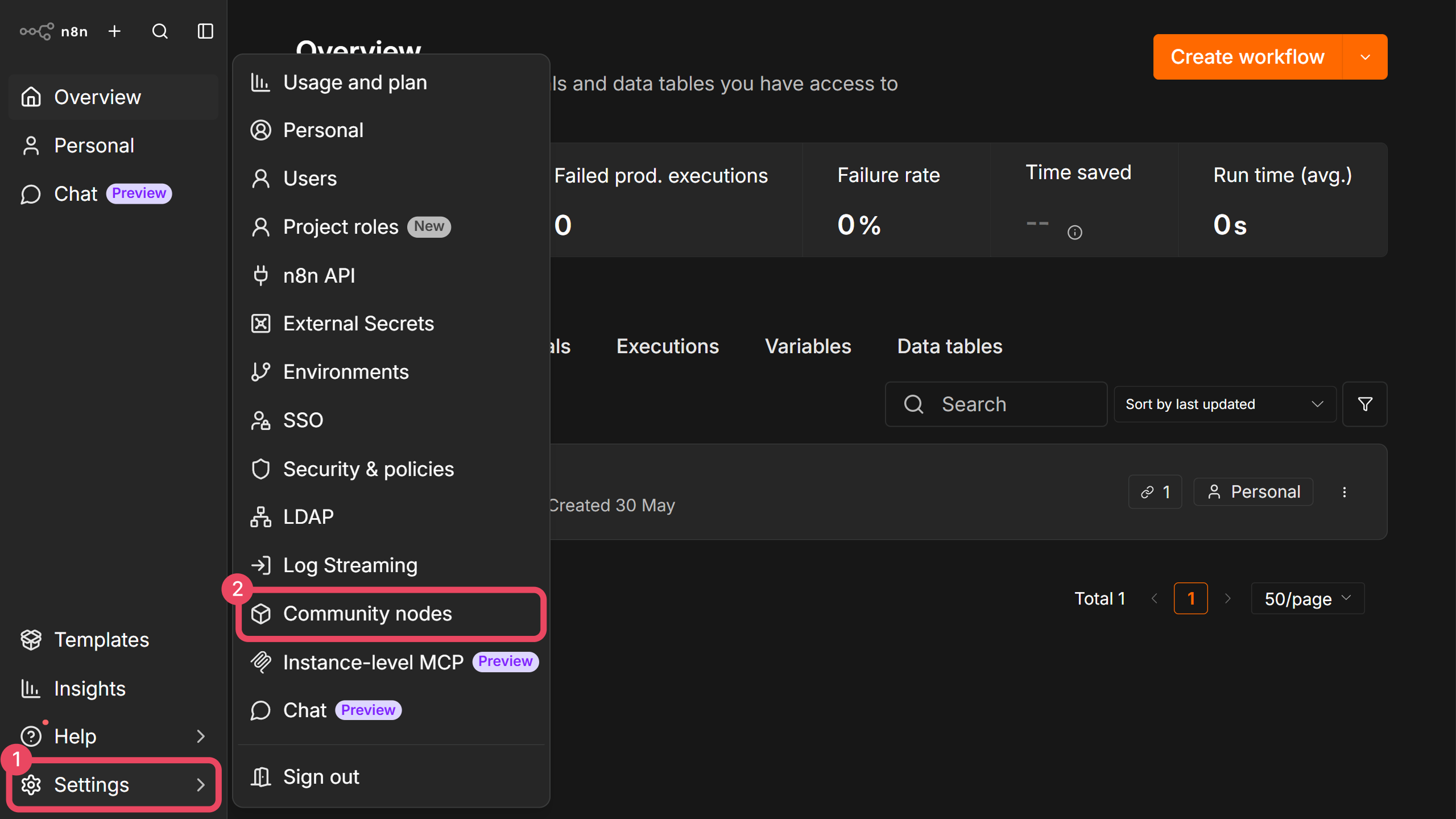Click the info icon under Time saved
Viewport: 1456px width, 819px height.
pyautogui.click(x=1075, y=233)
